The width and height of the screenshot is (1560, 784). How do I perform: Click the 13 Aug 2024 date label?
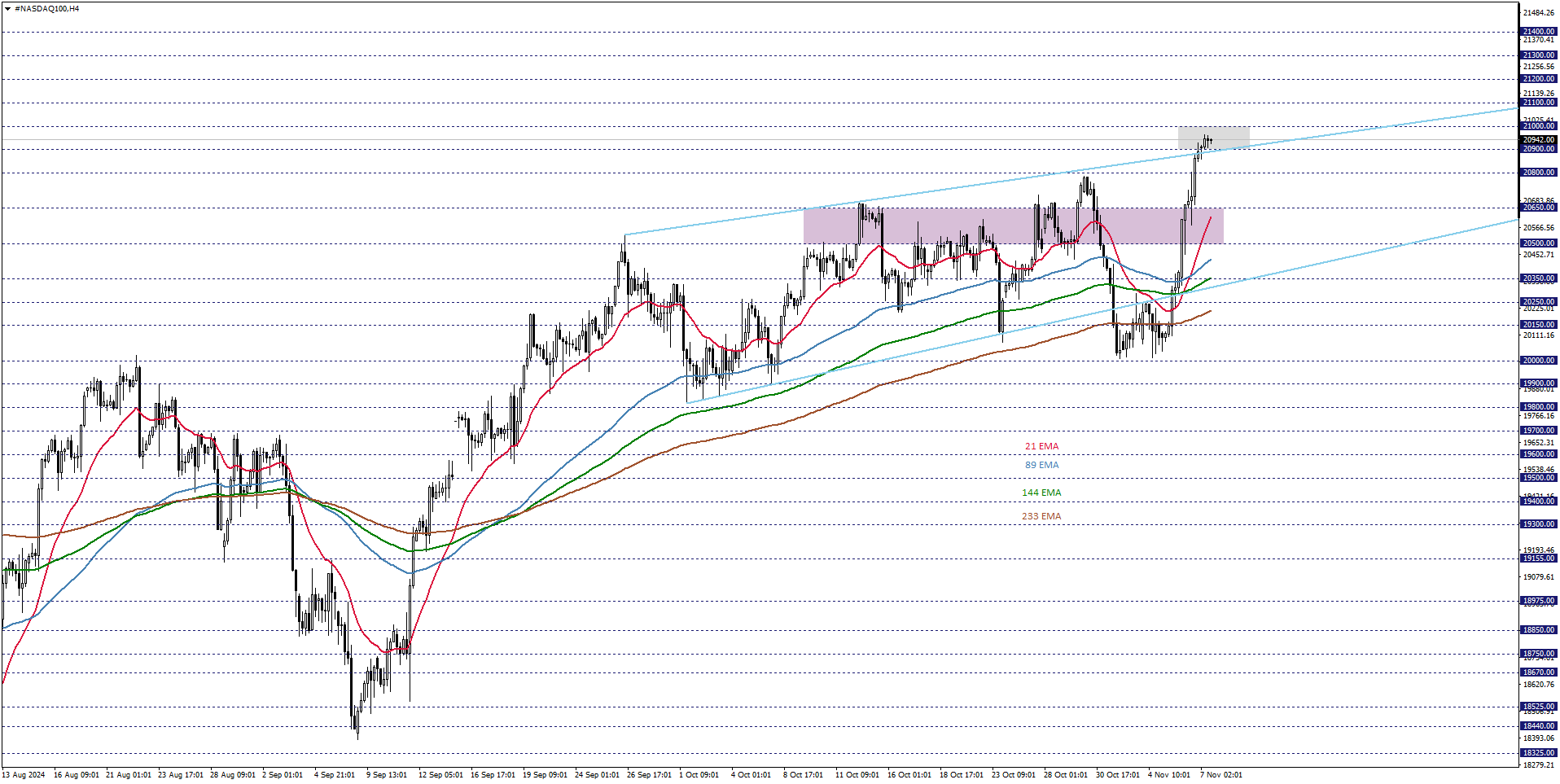pyautogui.click(x=24, y=775)
